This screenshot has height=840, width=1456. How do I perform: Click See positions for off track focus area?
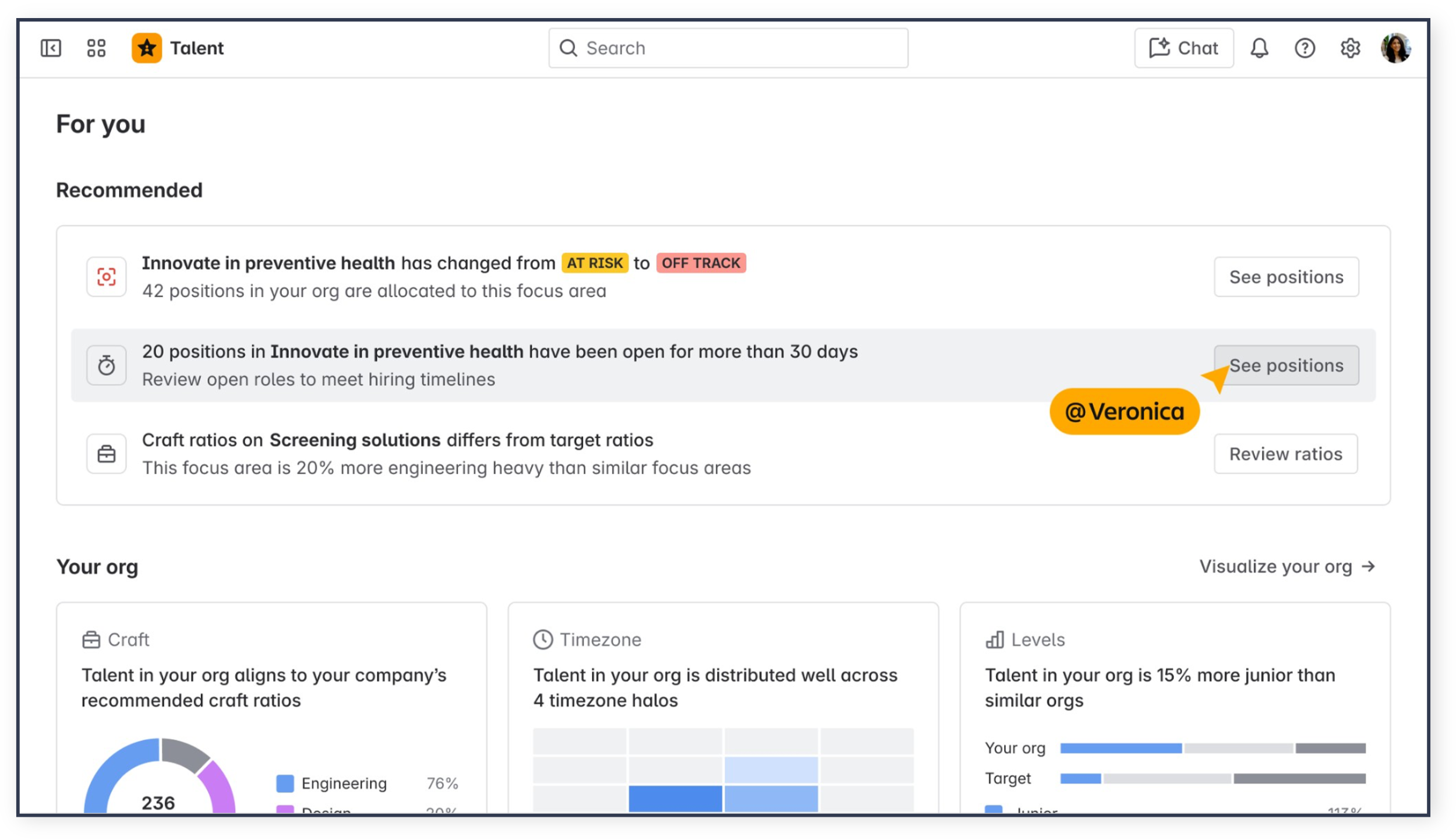[1286, 277]
